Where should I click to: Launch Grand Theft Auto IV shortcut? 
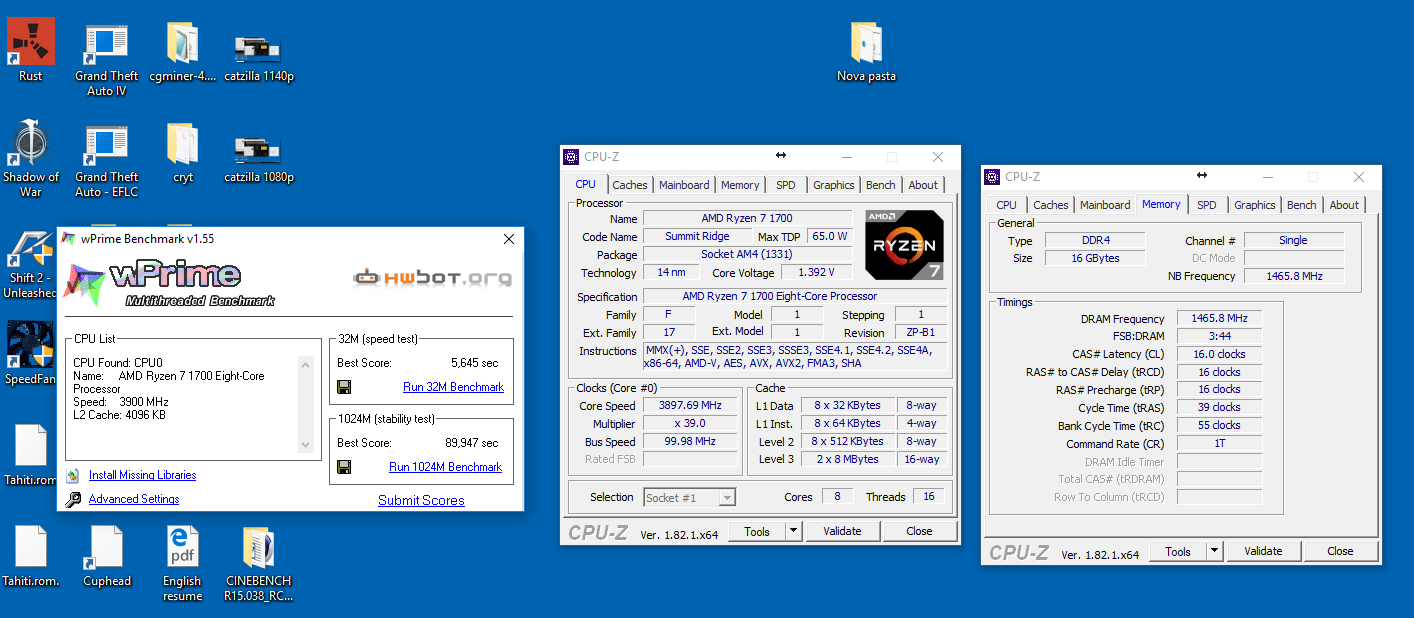coord(106,60)
